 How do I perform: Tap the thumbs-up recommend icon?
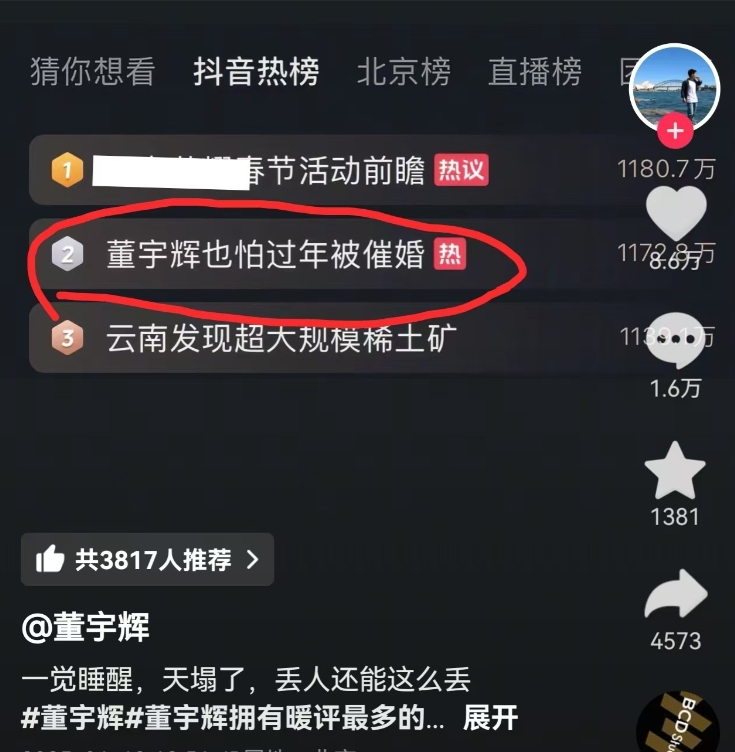(50, 559)
